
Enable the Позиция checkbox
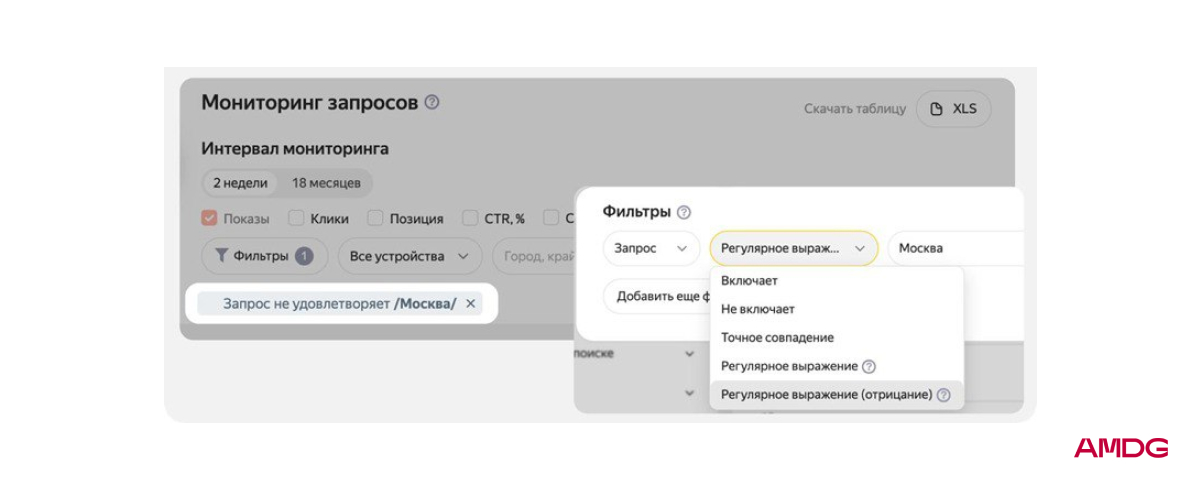coord(375,218)
